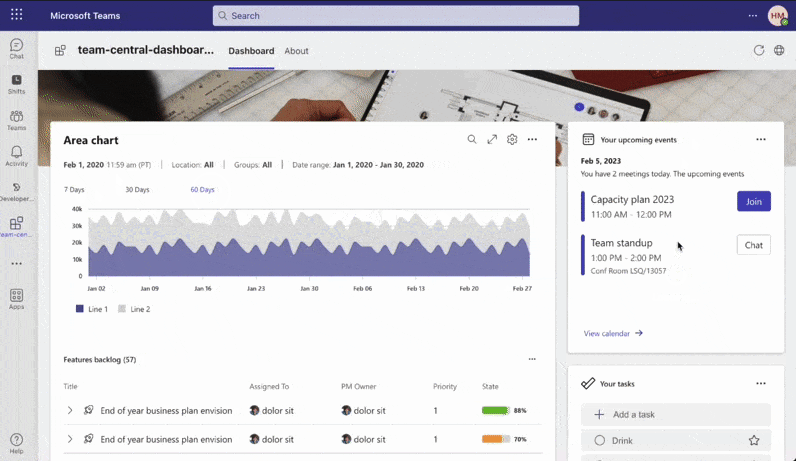This screenshot has width=796, height=461.
Task: Expand the 70% business plan row
Action: coord(70,439)
